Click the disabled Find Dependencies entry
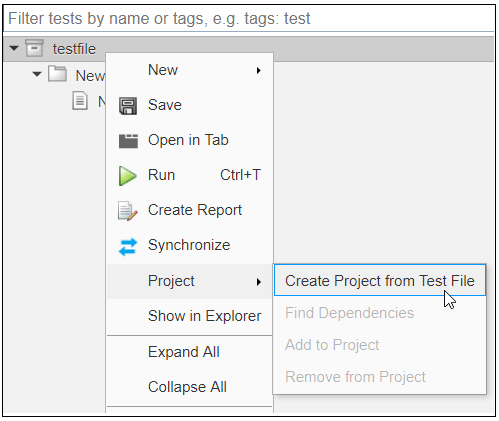Image resolution: width=499 pixels, height=421 pixels. click(380, 313)
